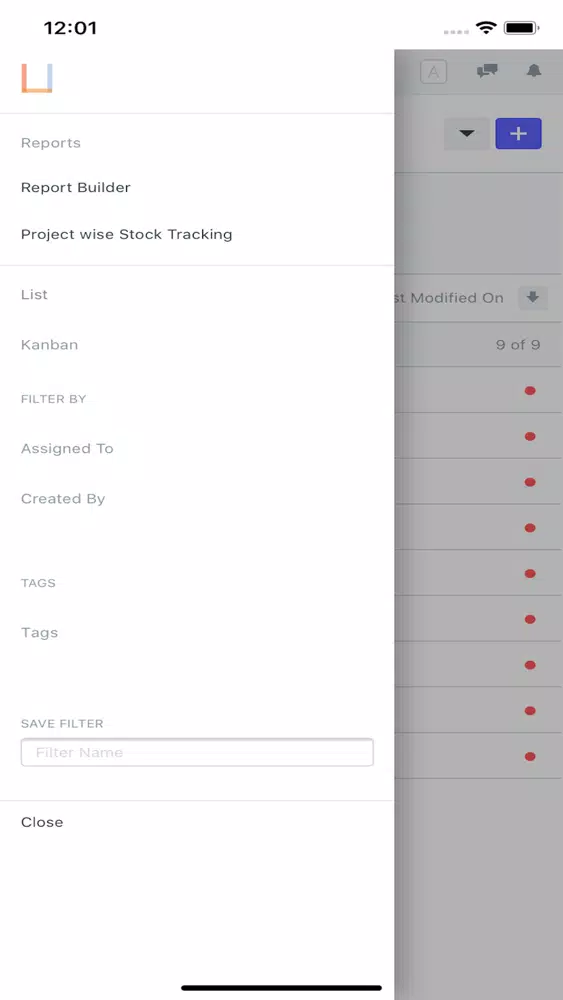Screen dimensions: 563x1000
Task: Switch to Kanban view
Action: [x=50, y=345]
